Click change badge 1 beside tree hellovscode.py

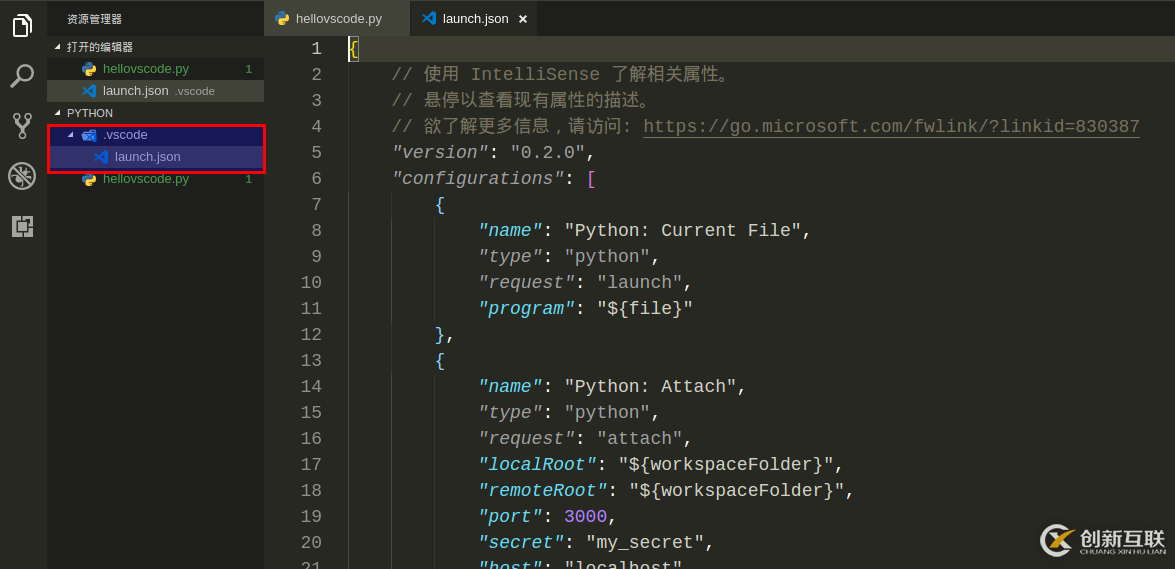click(249, 179)
